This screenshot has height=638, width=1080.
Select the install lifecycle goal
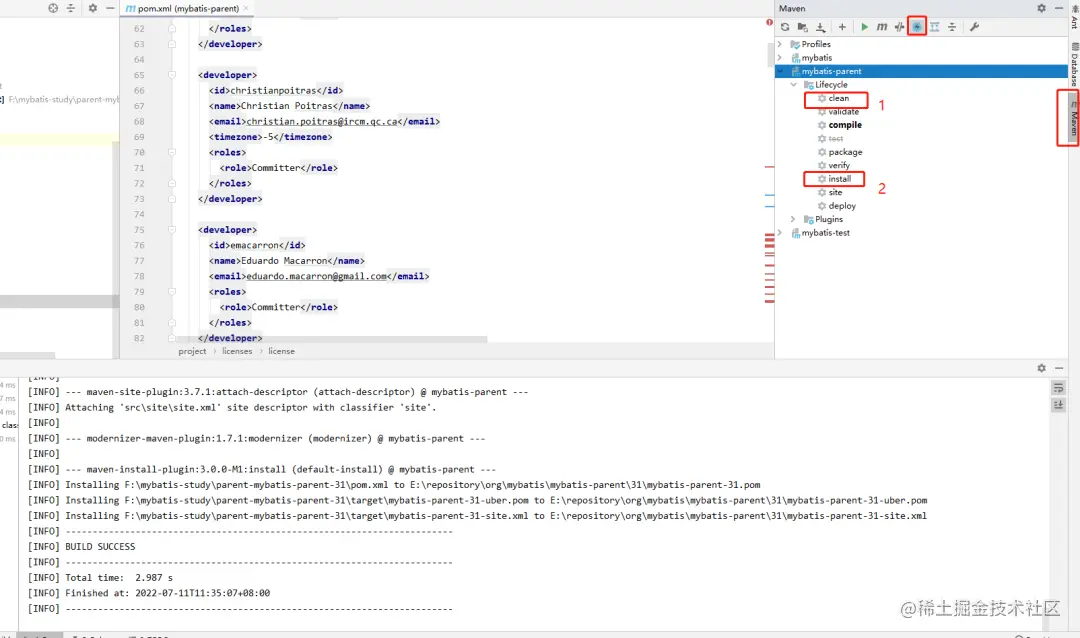(x=839, y=178)
